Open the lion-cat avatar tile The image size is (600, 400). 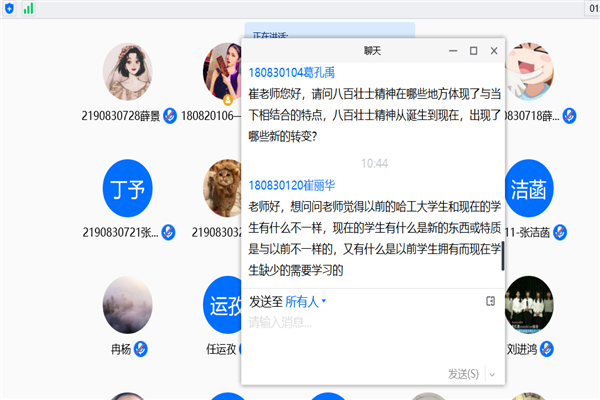click(x=223, y=188)
